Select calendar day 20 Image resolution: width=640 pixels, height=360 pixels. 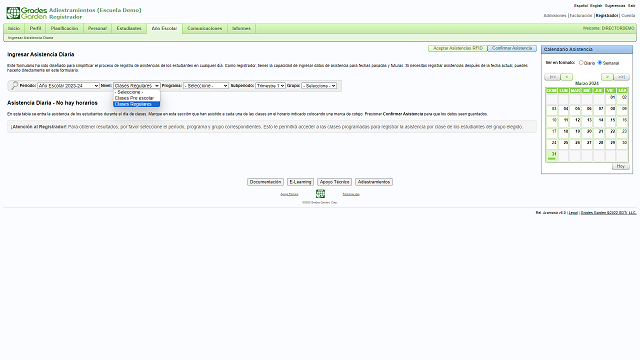pyautogui.click(x=587, y=133)
